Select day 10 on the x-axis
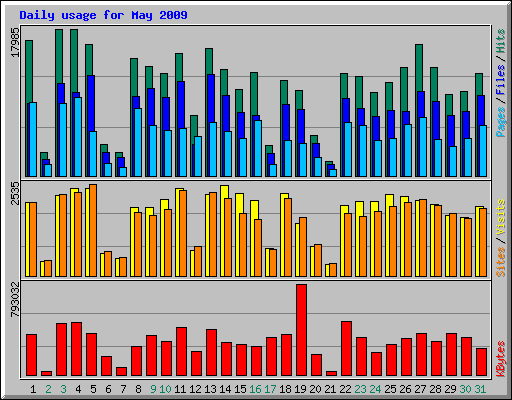The height and width of the screenshot is (400, 512). click(x=165, y=389)
